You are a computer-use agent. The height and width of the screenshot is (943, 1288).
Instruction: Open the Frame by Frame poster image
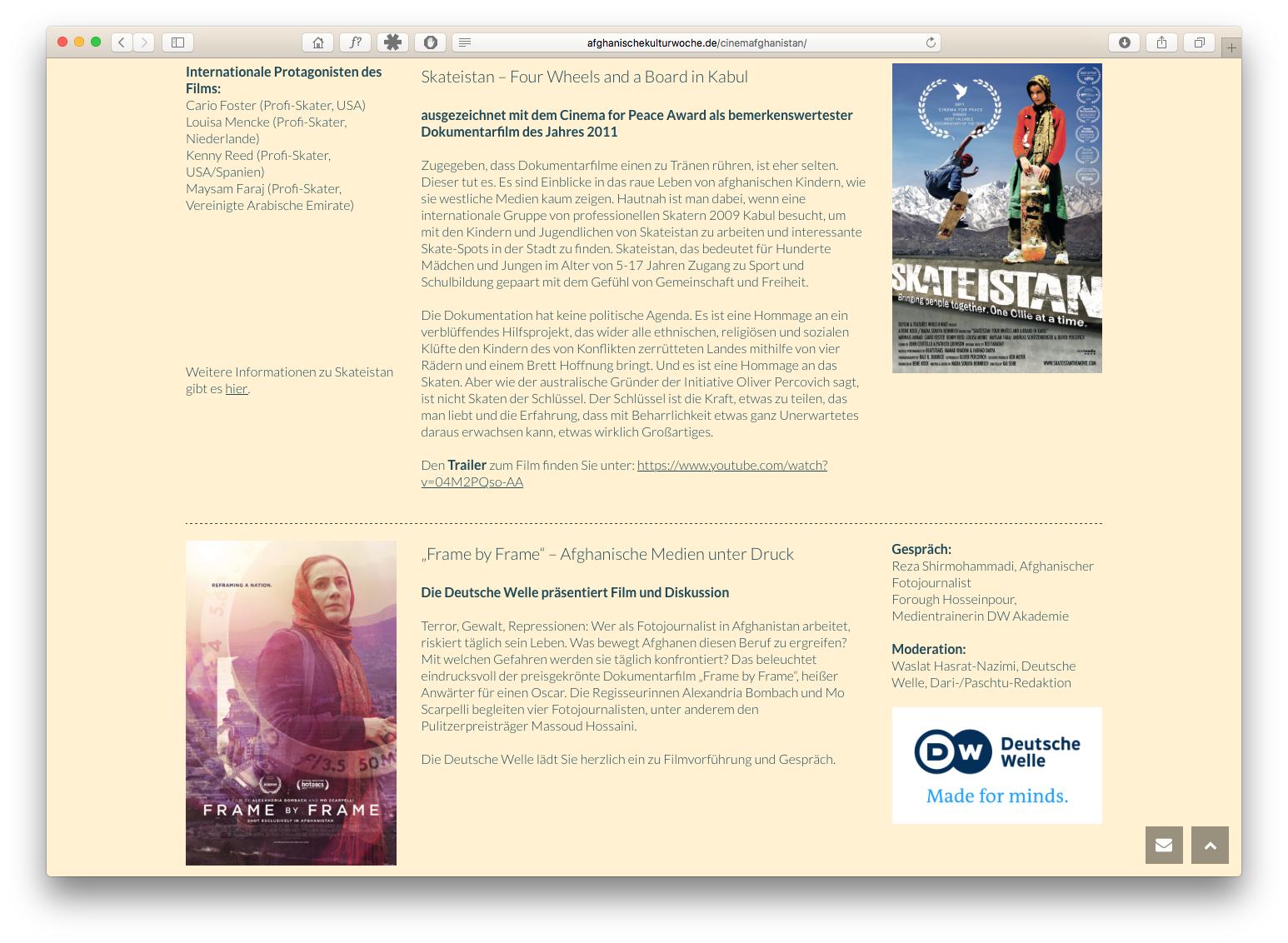click(291, 703)
